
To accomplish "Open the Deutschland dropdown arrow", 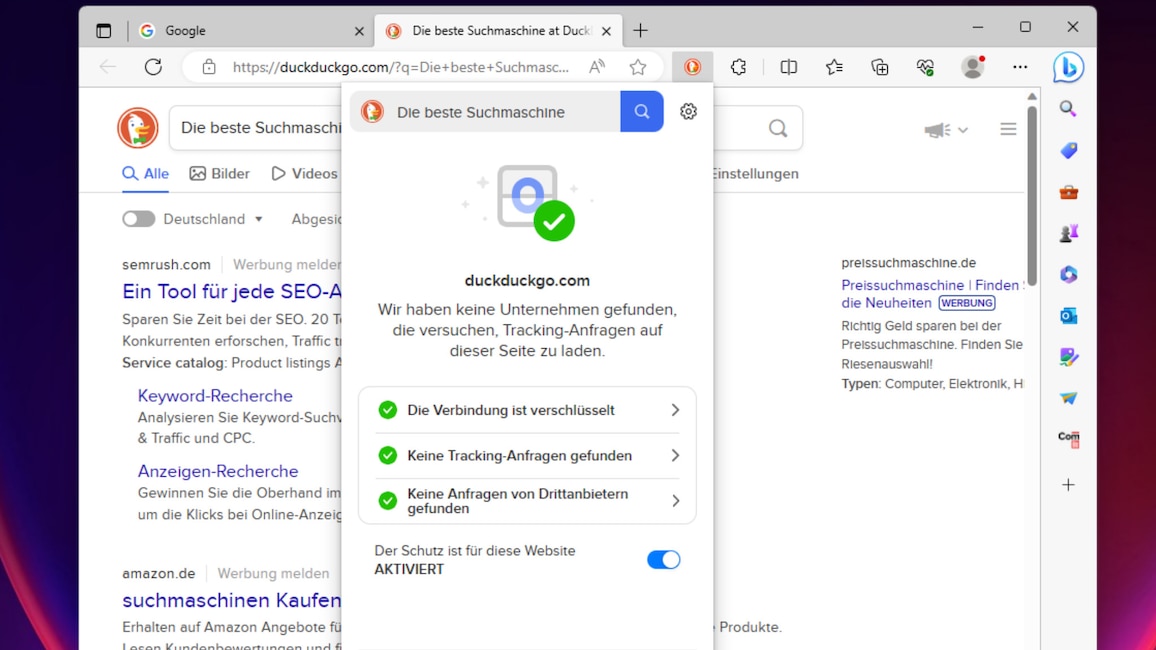I will click(x=259, y=219).
